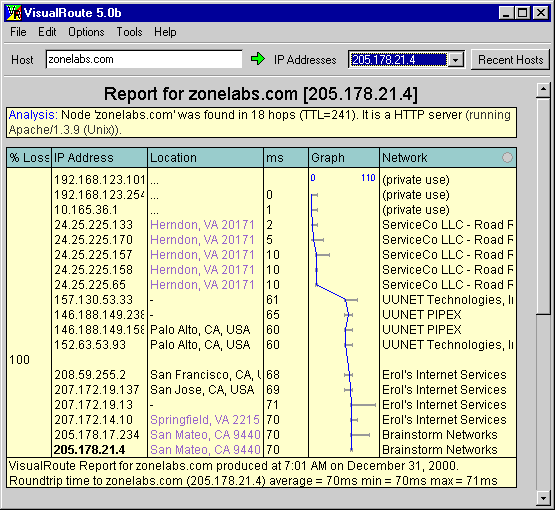Click the ms column header

pos(286,157)
